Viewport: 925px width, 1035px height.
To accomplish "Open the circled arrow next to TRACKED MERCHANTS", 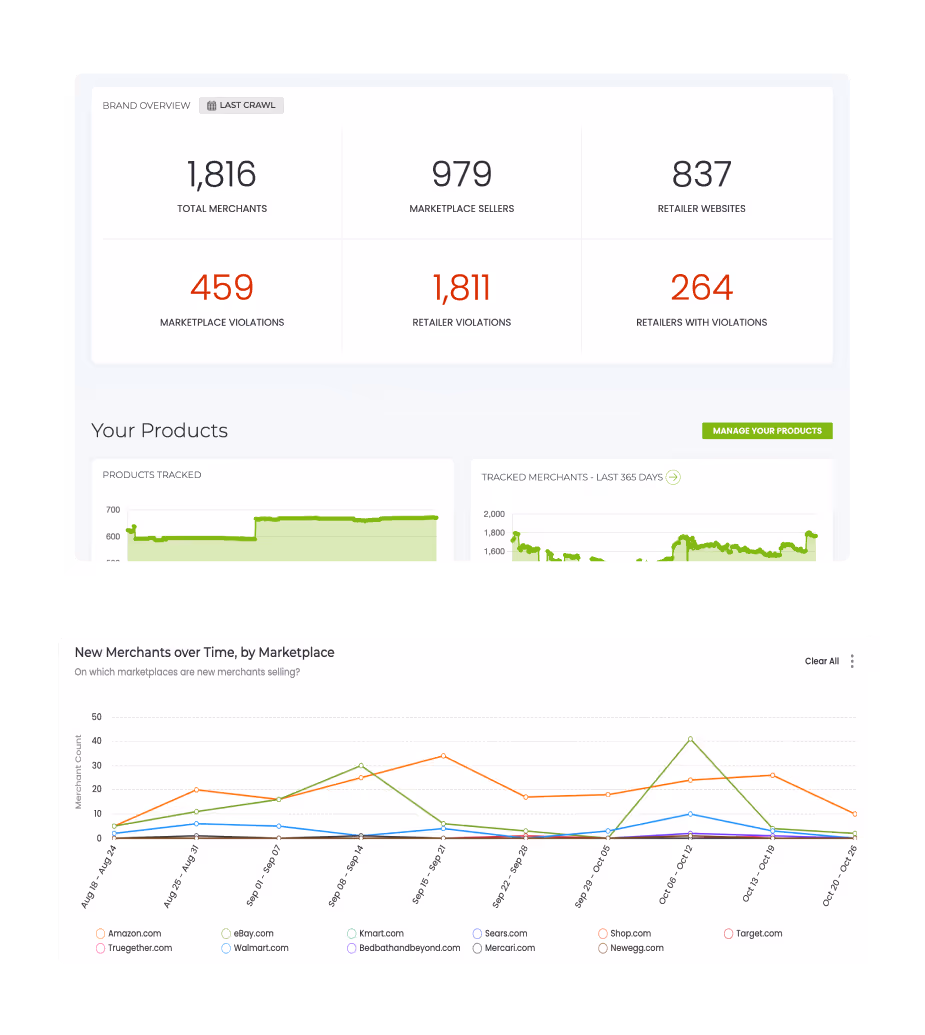I will [675, 477].
